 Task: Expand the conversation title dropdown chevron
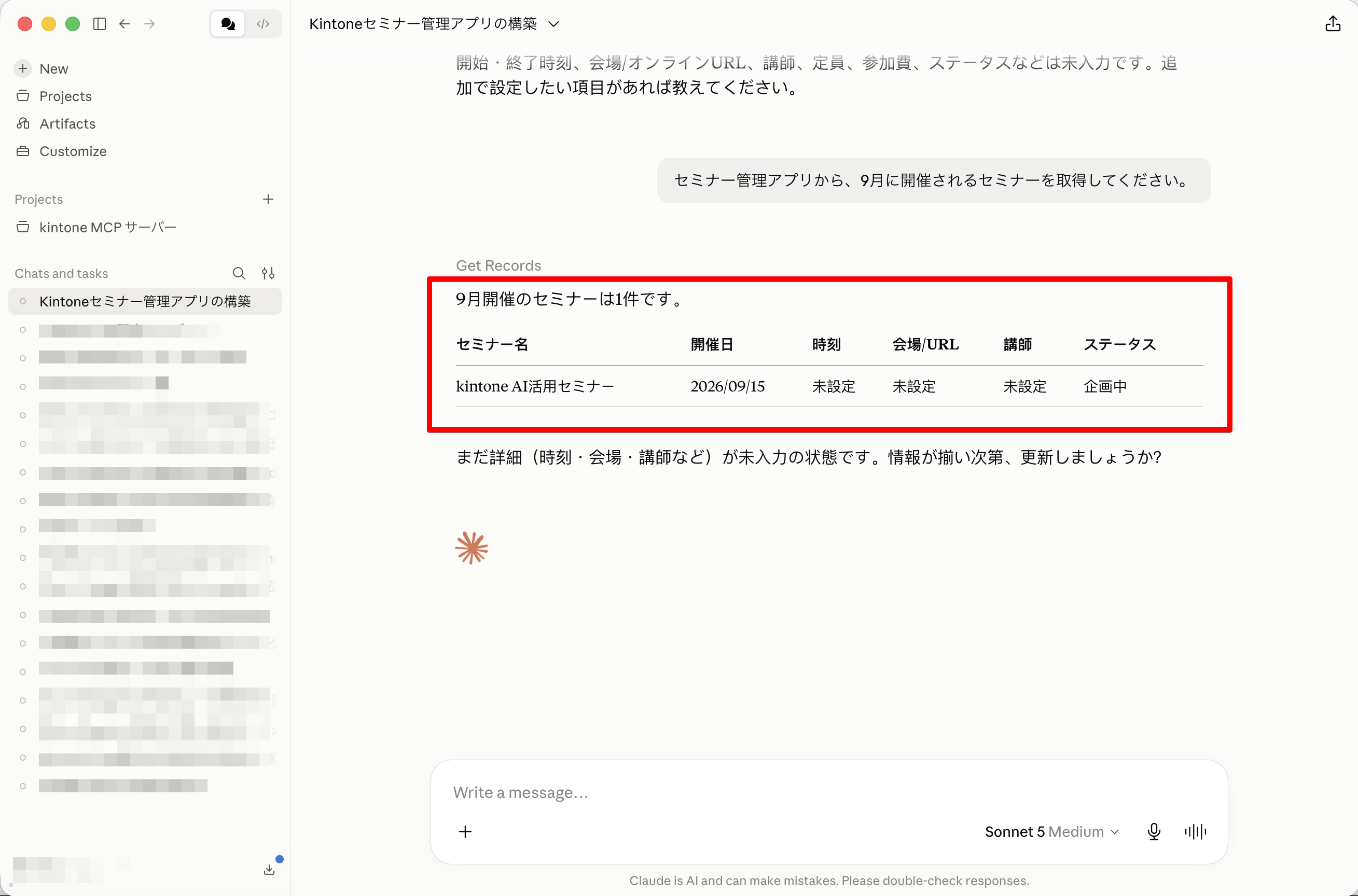[553, 24]
